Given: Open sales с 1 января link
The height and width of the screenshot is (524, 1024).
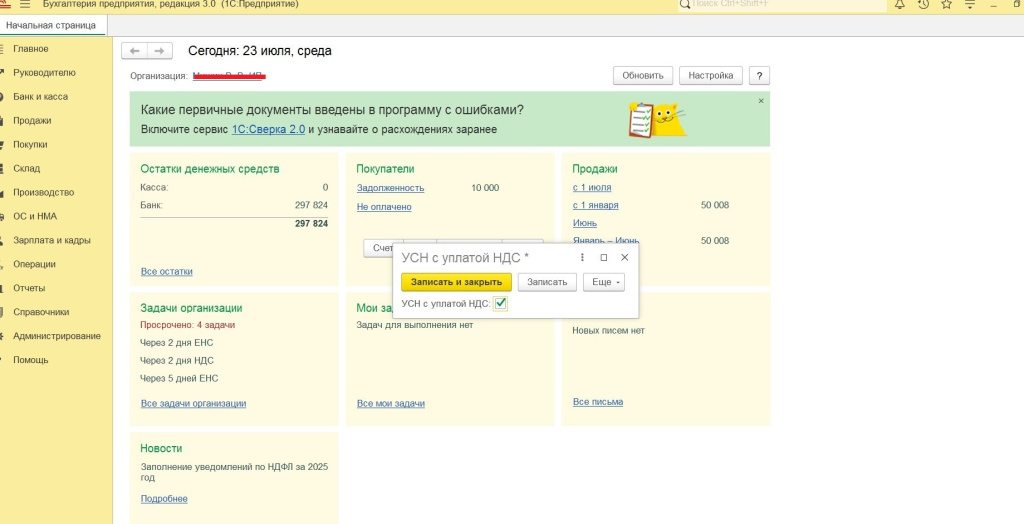Looking at the screenshot, I should [x=596, y=205].
